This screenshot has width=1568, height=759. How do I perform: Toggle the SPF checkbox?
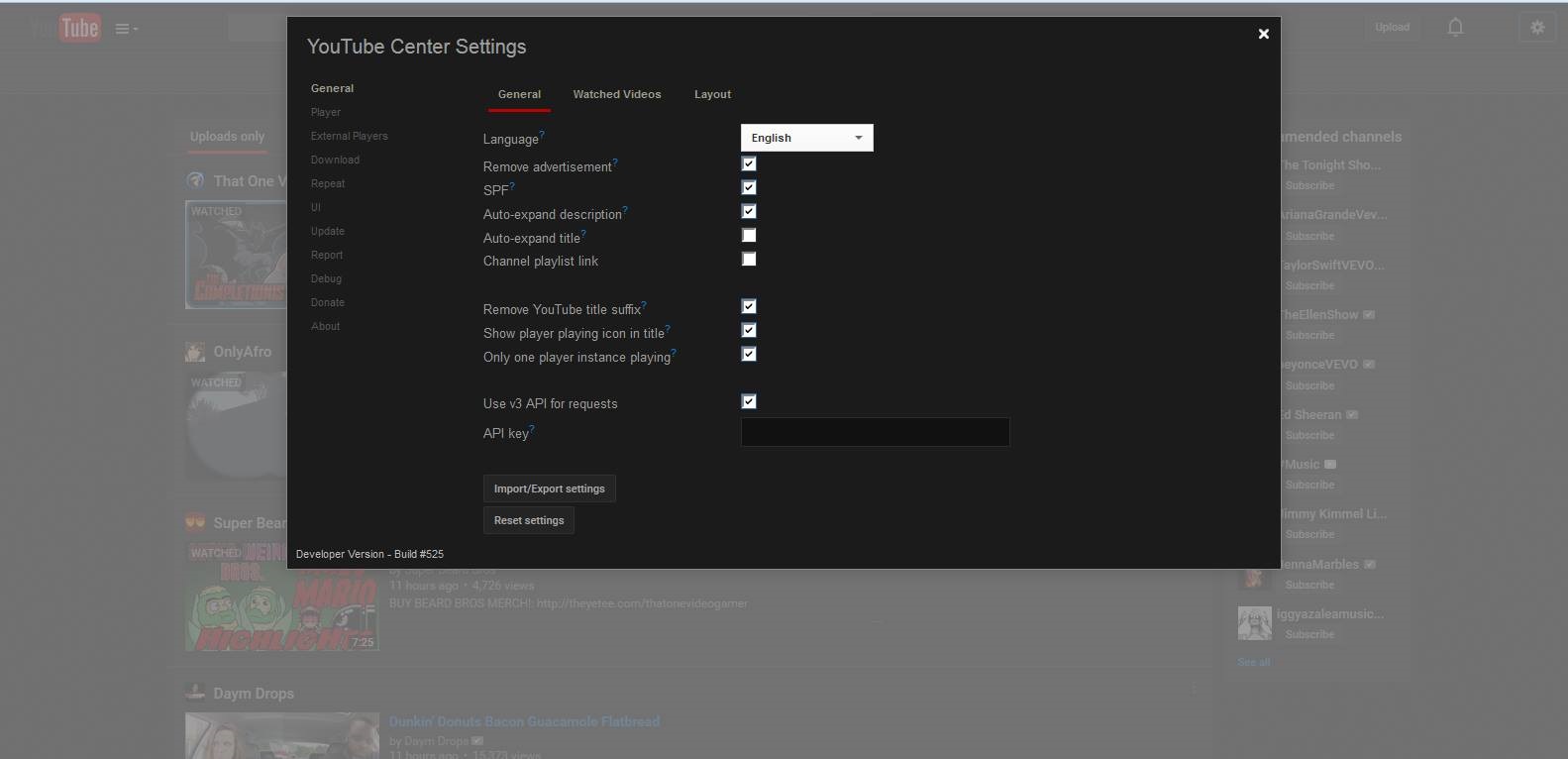click(749, 187)
